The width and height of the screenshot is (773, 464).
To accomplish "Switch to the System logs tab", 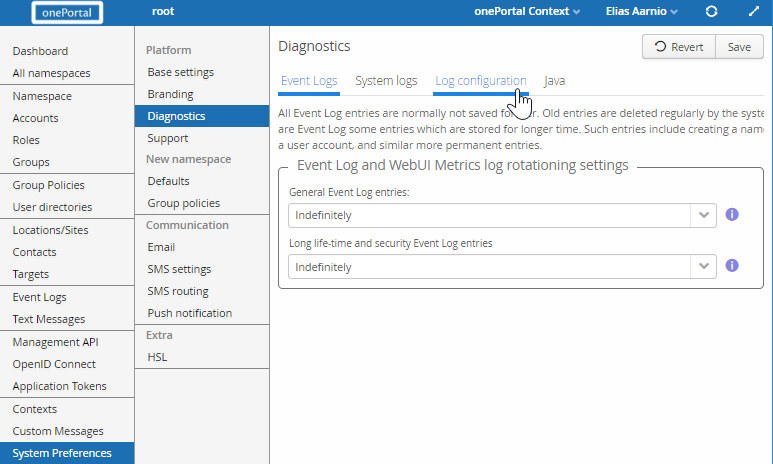I will [x=386, y=81].
